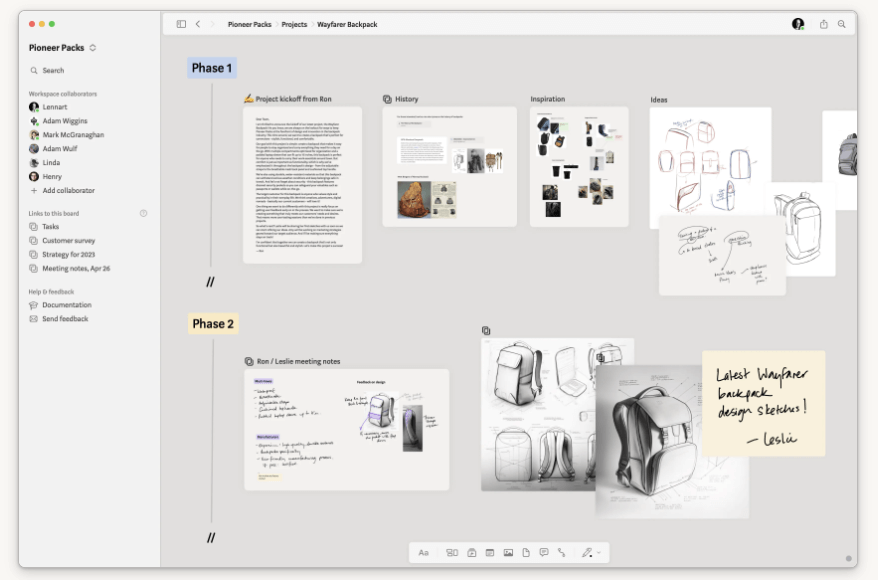
Task: Open Strategy for 2023 link
Action: (62, 255)
